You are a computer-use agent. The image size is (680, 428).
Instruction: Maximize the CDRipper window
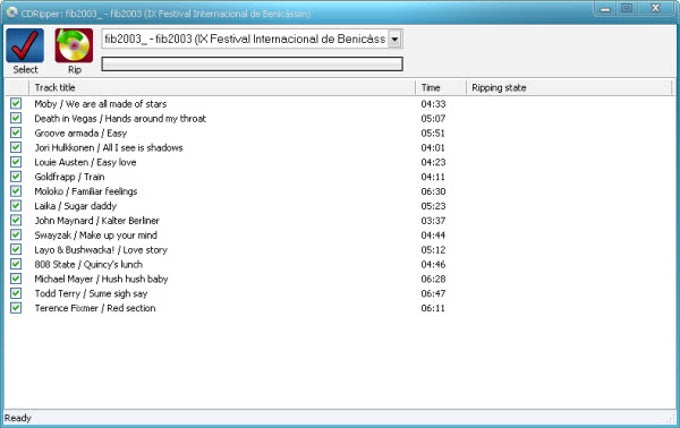[627, 8]
